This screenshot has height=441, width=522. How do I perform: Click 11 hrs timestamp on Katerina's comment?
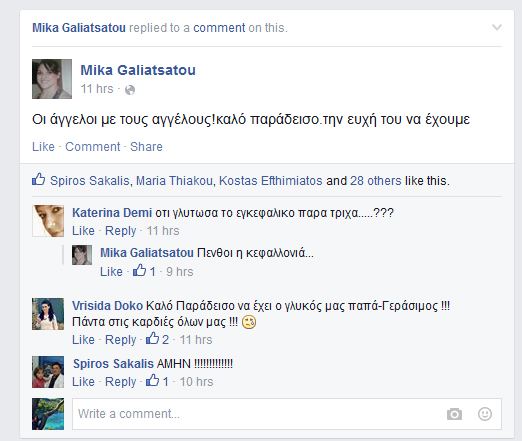(163, 231)
